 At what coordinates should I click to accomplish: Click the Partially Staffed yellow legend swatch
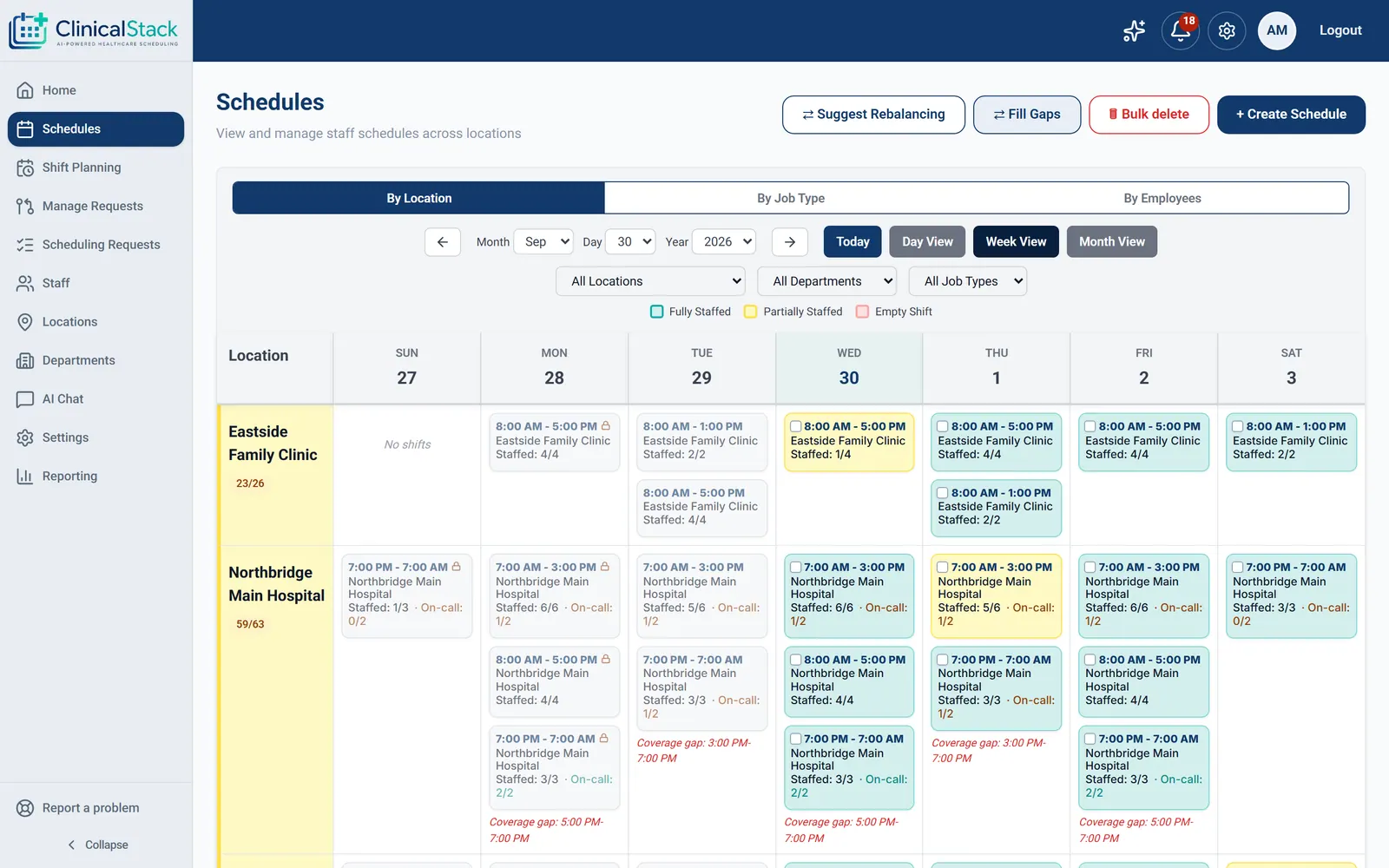tap(751, 312)
